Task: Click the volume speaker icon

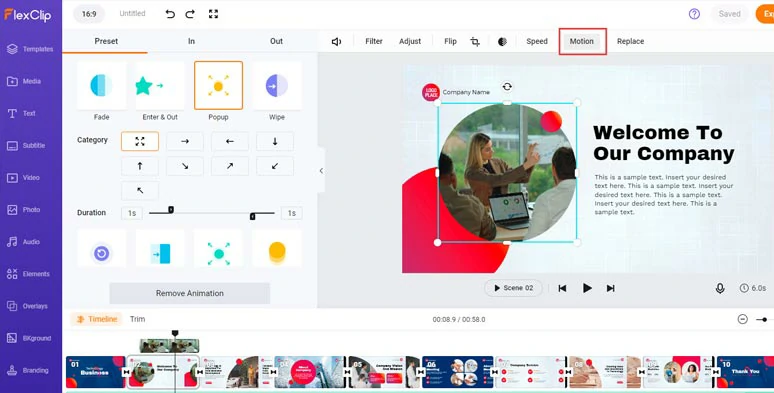Action: tap(336, 41)
